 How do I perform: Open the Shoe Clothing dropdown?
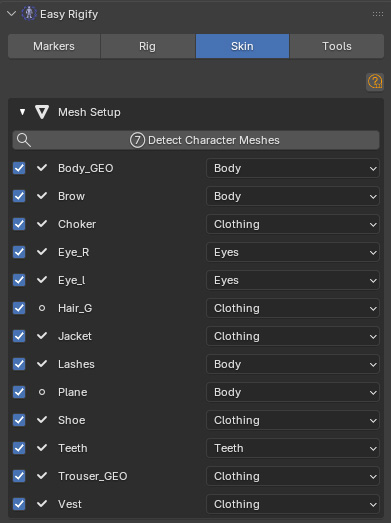pyautogui.click(x=293, y=420)
